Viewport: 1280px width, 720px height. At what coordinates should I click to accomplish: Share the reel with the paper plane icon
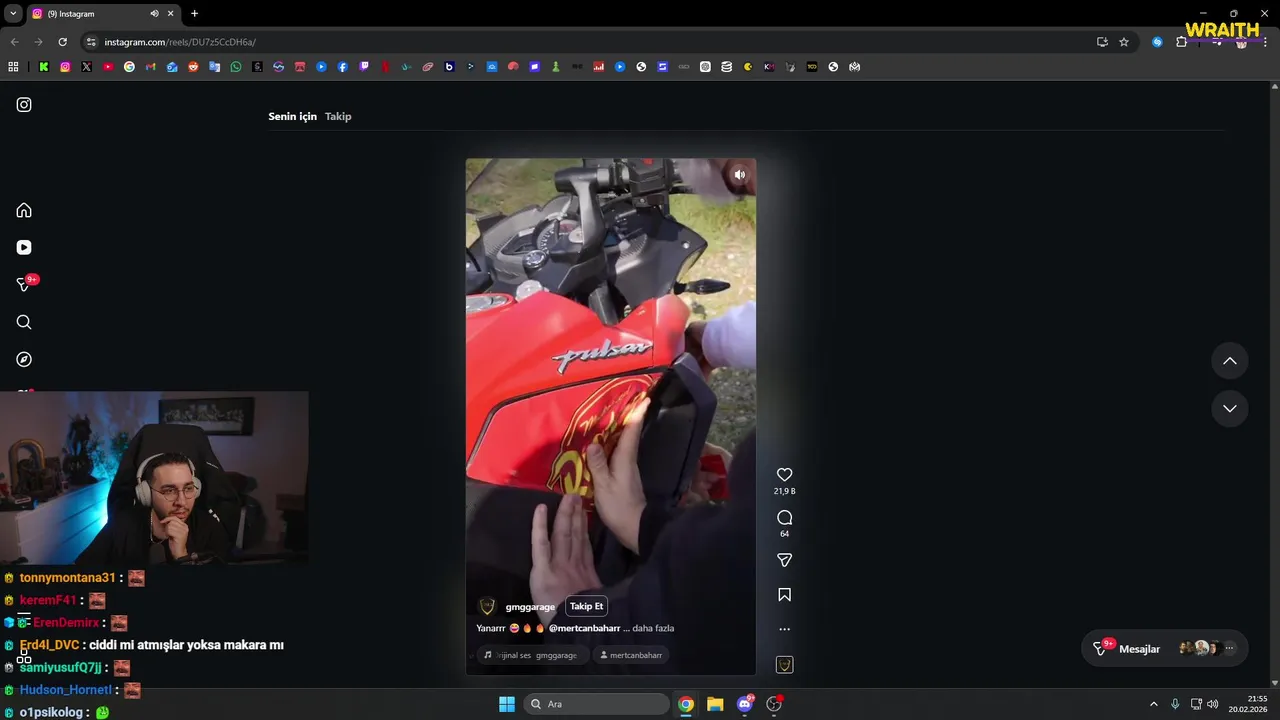pos(784,560)
